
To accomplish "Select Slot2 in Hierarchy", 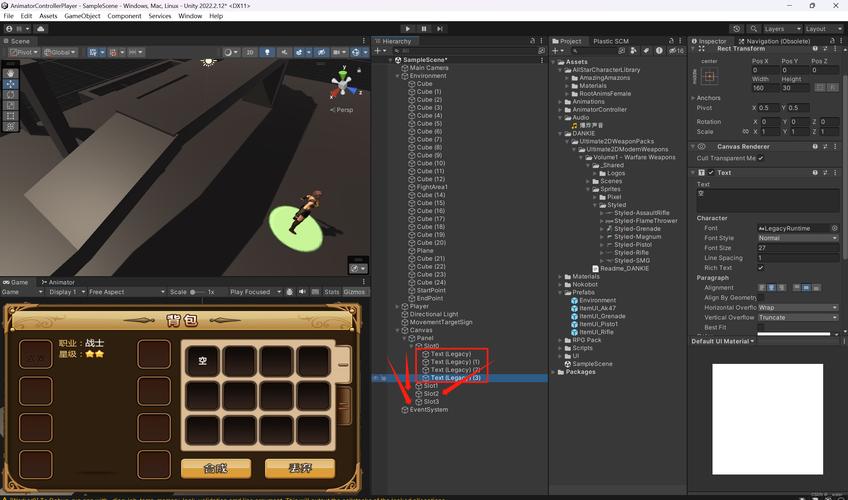I will point(431,394).
